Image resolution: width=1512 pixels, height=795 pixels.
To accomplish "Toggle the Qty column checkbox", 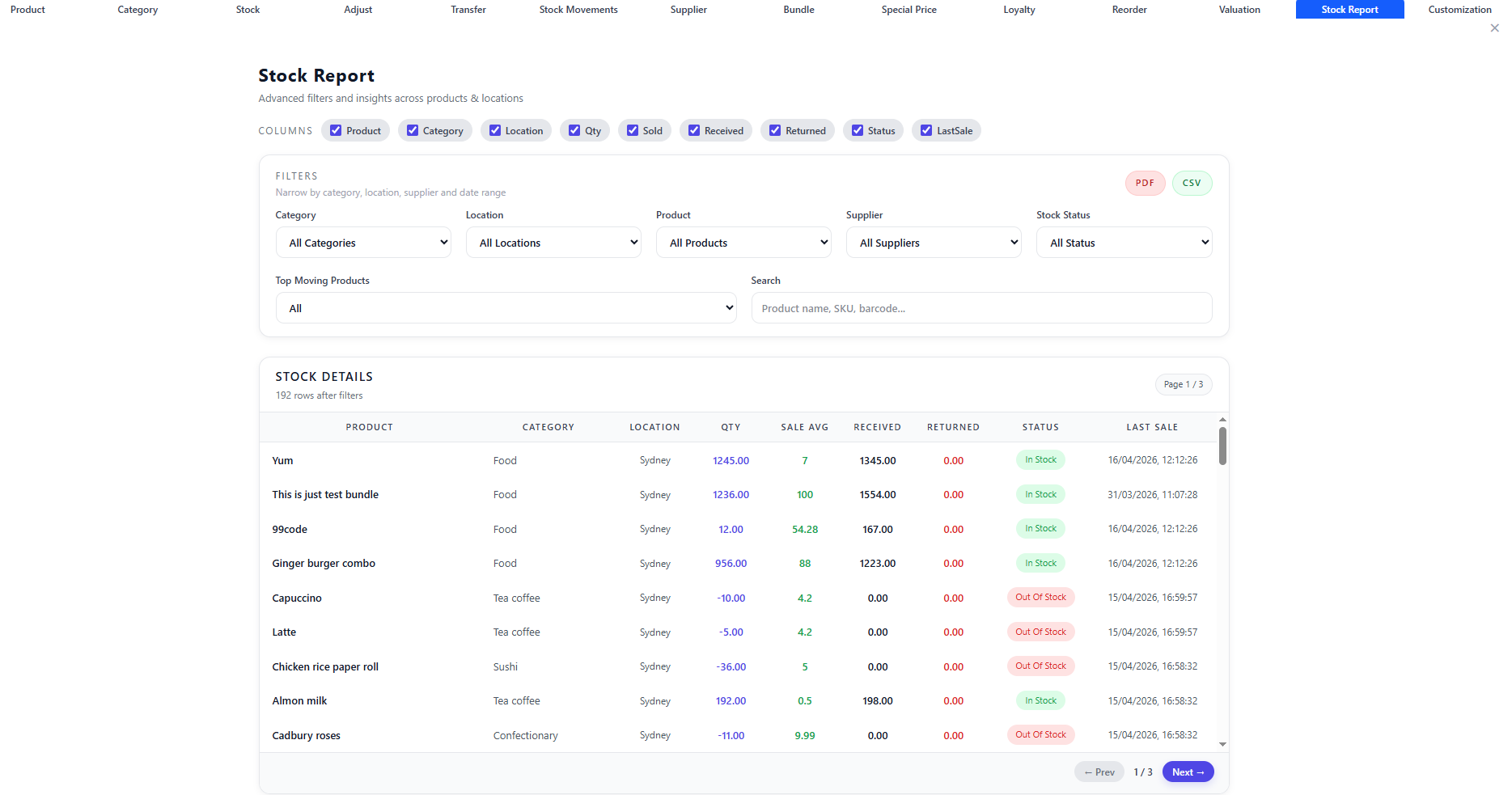I will point(574,130).
